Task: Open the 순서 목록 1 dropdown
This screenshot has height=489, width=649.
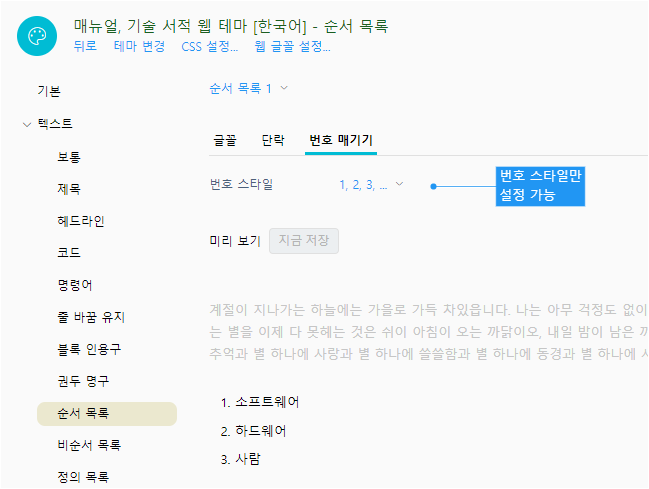Action: pyautogui.click(x=248, y=88)
